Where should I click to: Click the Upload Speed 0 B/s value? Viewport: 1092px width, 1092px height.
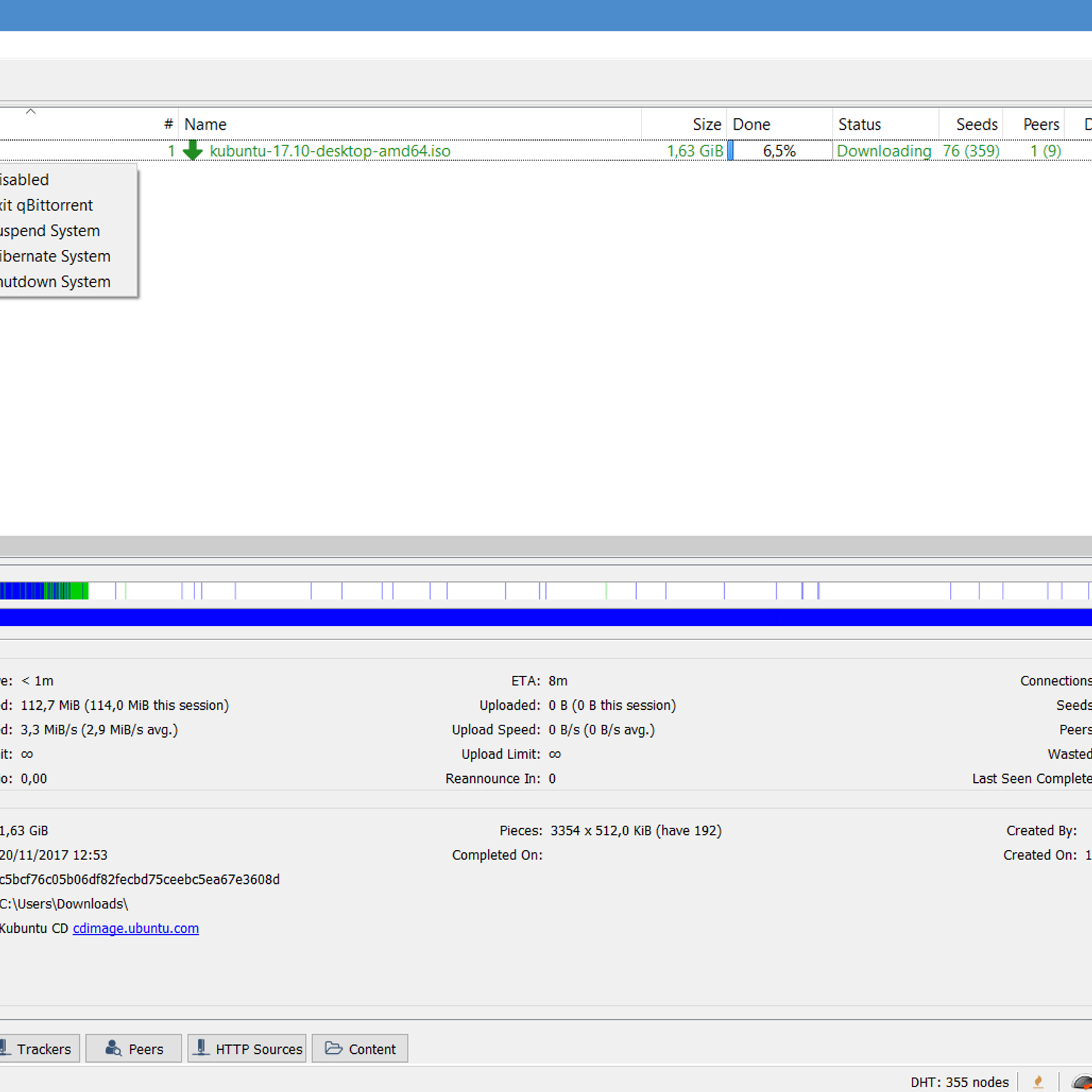click(601, 730)
